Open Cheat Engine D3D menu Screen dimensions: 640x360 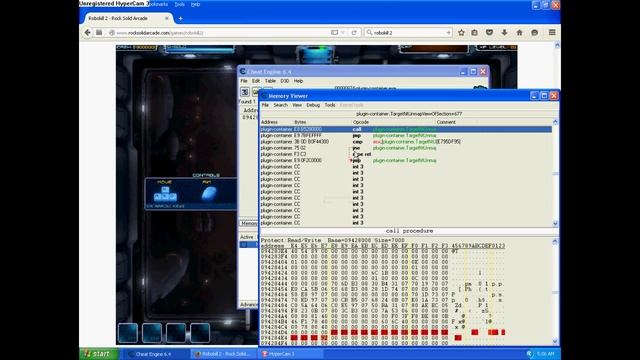284,81
